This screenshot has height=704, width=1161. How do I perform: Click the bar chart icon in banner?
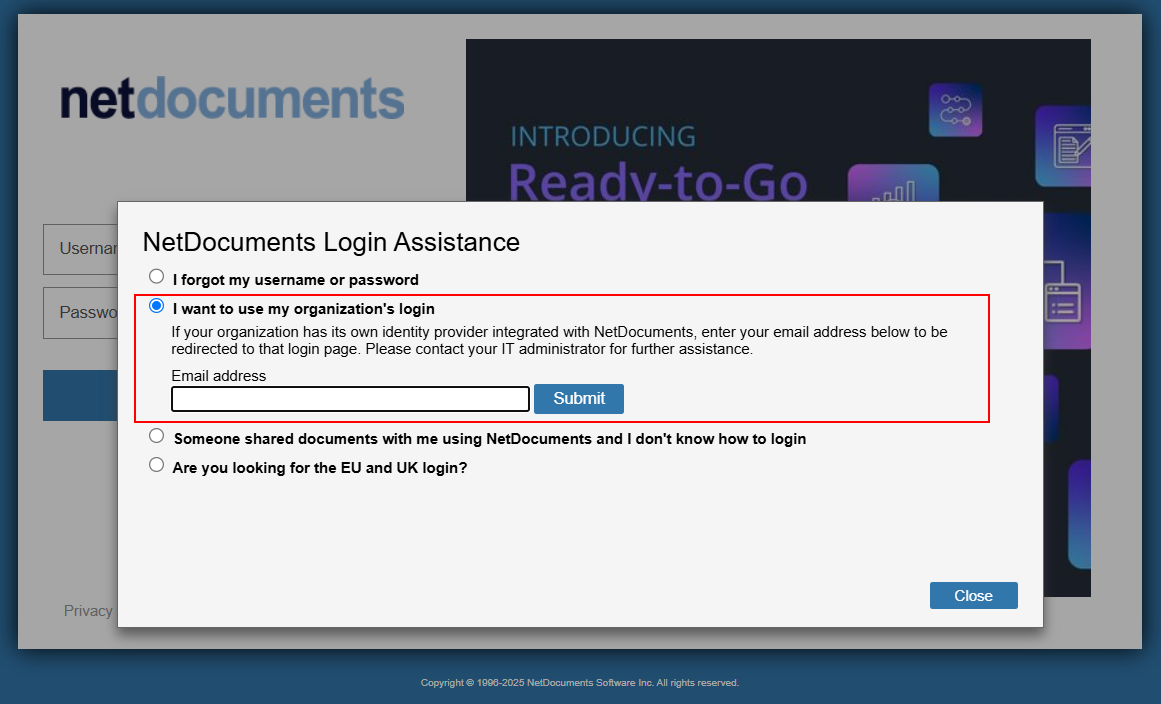point(893,184)
